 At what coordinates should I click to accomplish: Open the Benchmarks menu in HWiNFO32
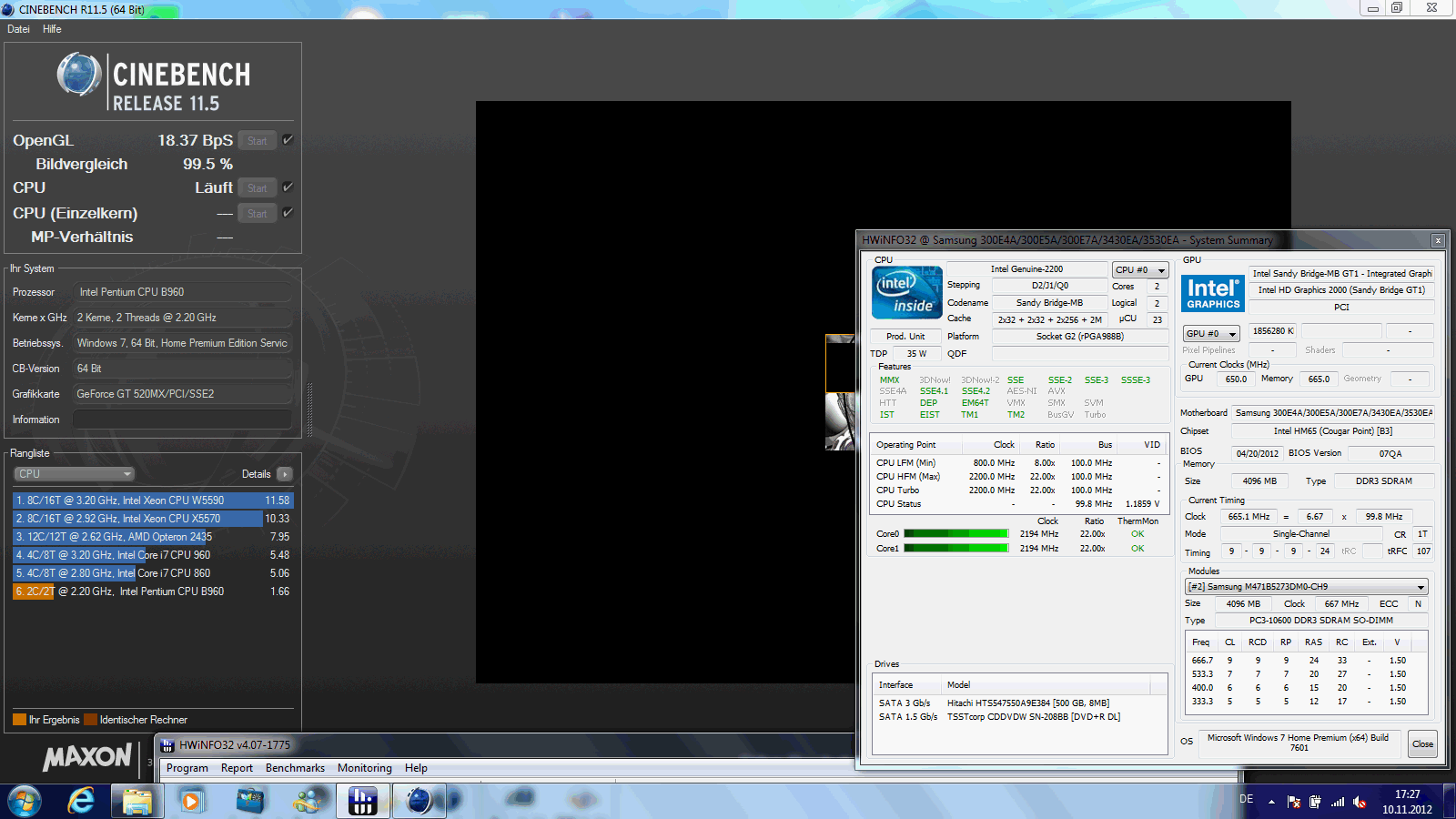[x=295, y=768]
